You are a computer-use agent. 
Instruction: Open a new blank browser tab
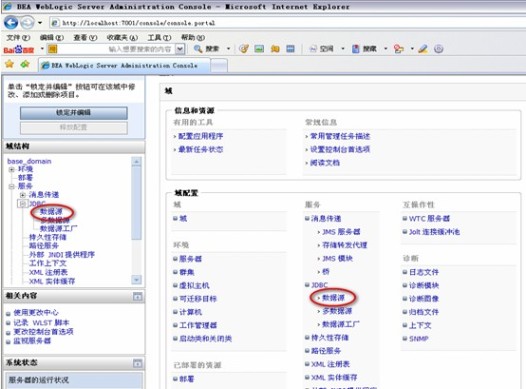219,65
